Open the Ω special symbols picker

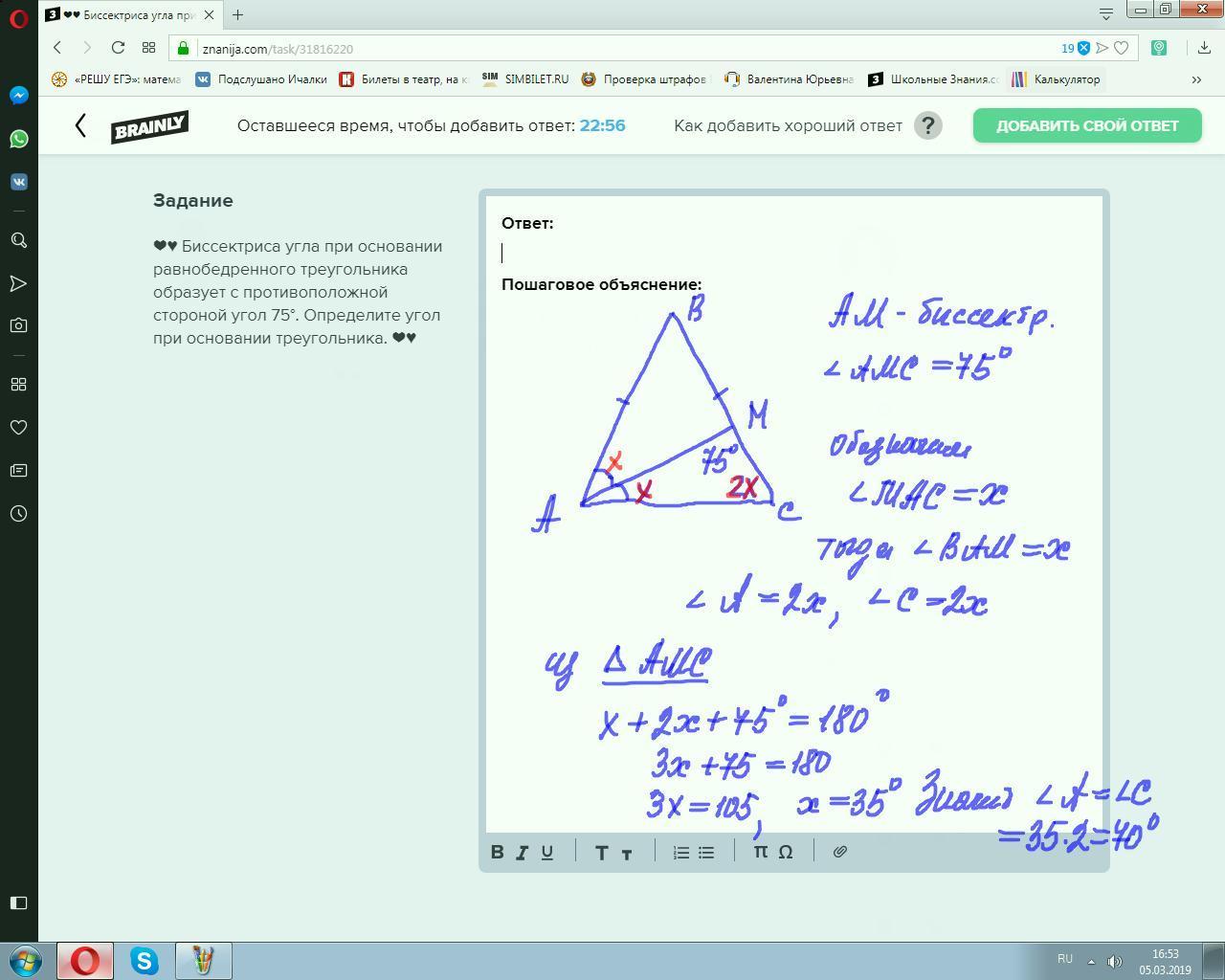coord(786,852)
